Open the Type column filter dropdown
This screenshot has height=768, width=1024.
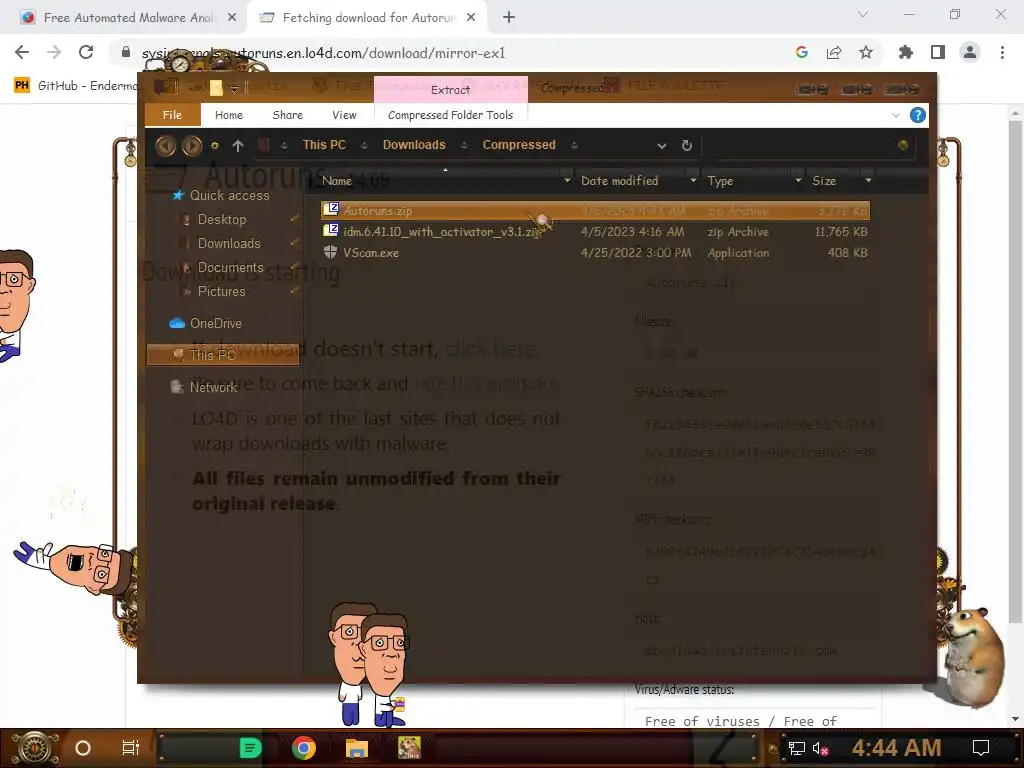pyautogui.click(x=797, y=180)
